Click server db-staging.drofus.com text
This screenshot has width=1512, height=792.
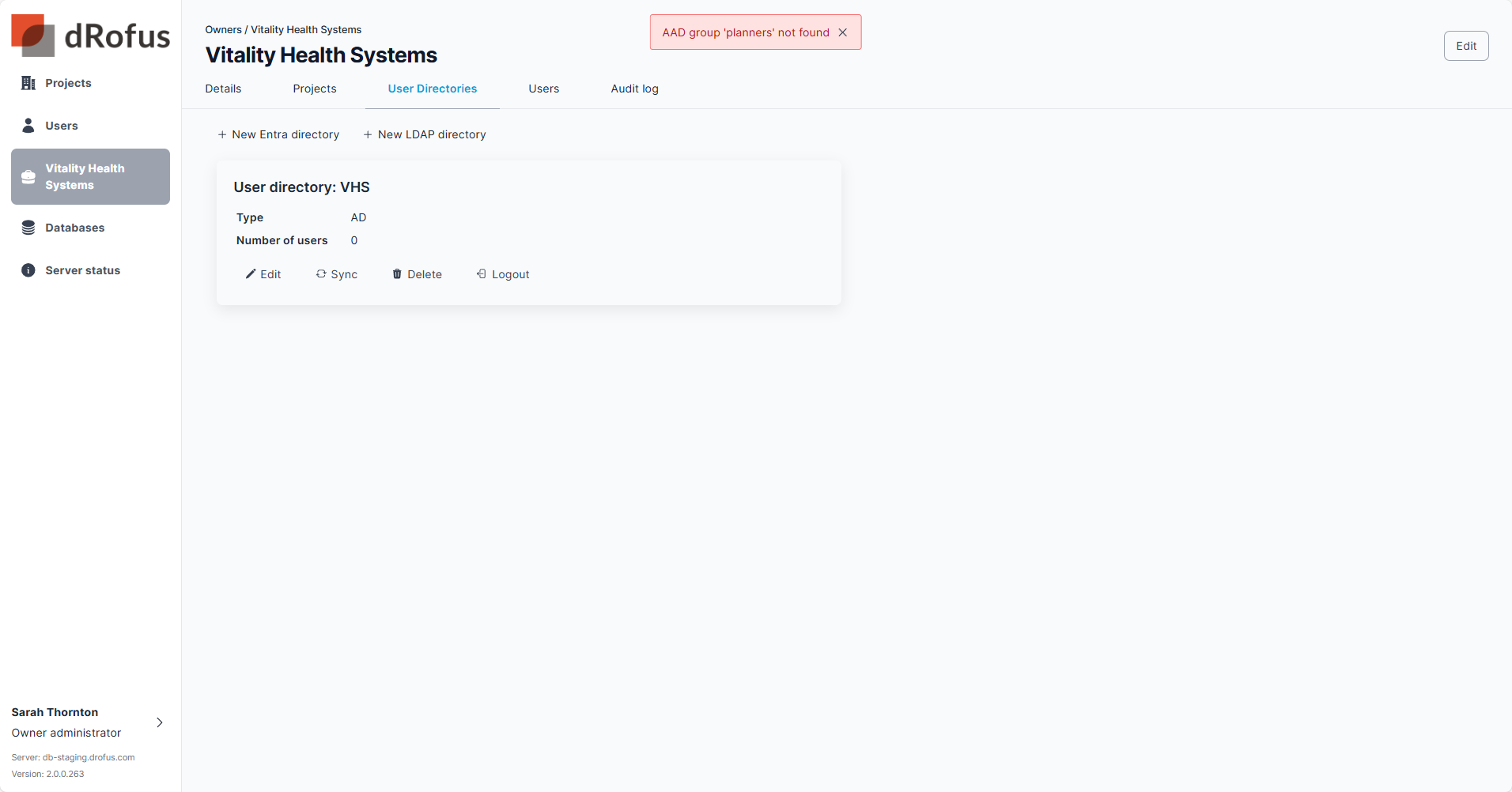click(x=73, y=757)
